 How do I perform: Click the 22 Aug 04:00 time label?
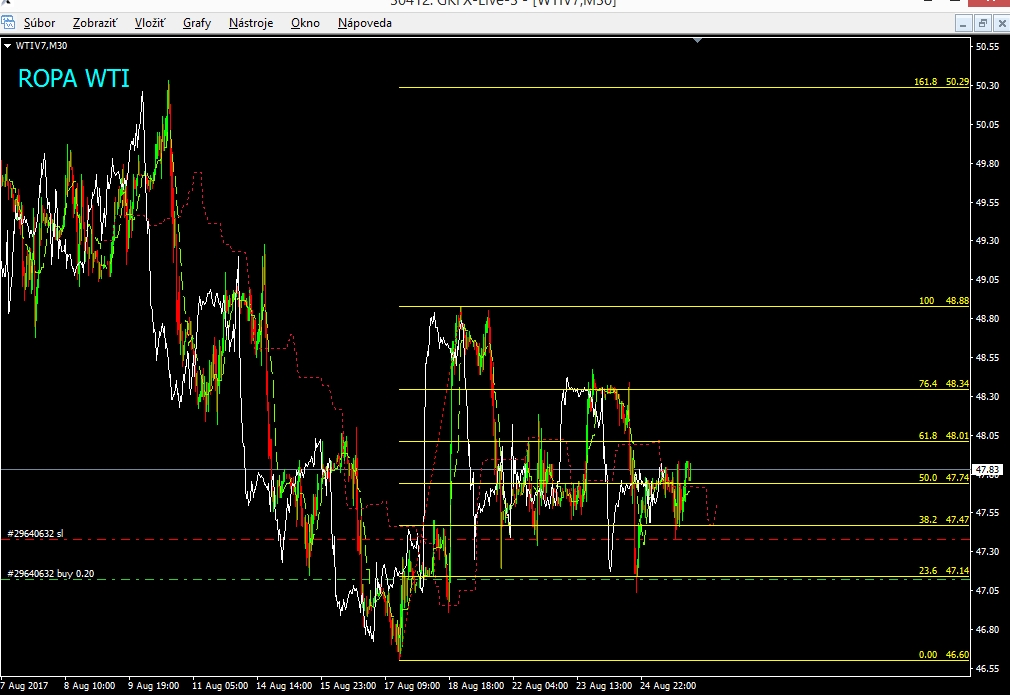[540, 686]
